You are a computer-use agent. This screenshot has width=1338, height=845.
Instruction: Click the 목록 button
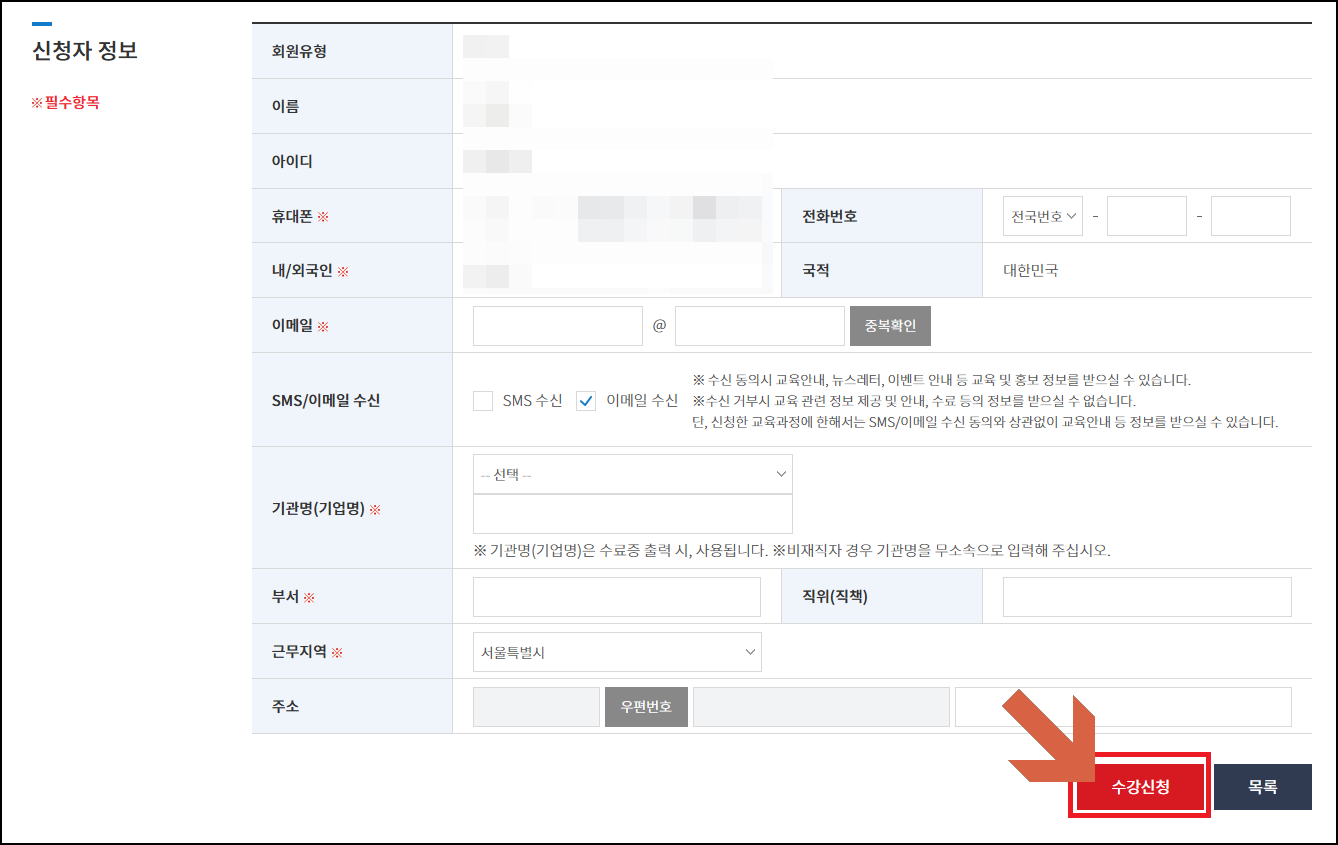[1262, 787]
